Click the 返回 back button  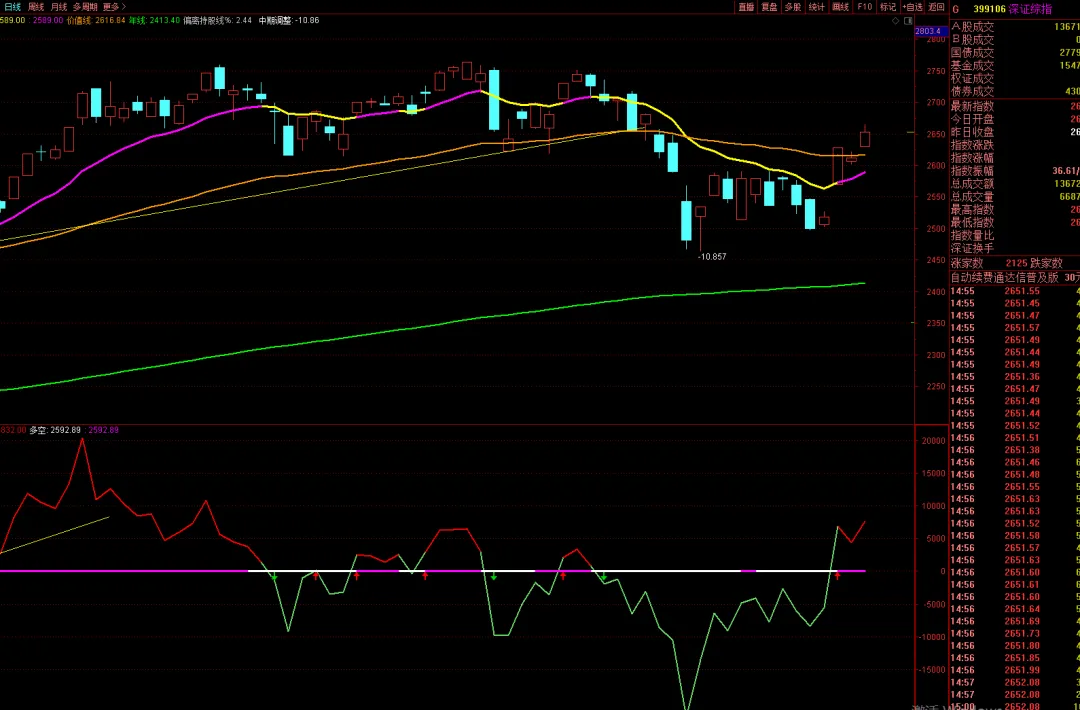937,7
